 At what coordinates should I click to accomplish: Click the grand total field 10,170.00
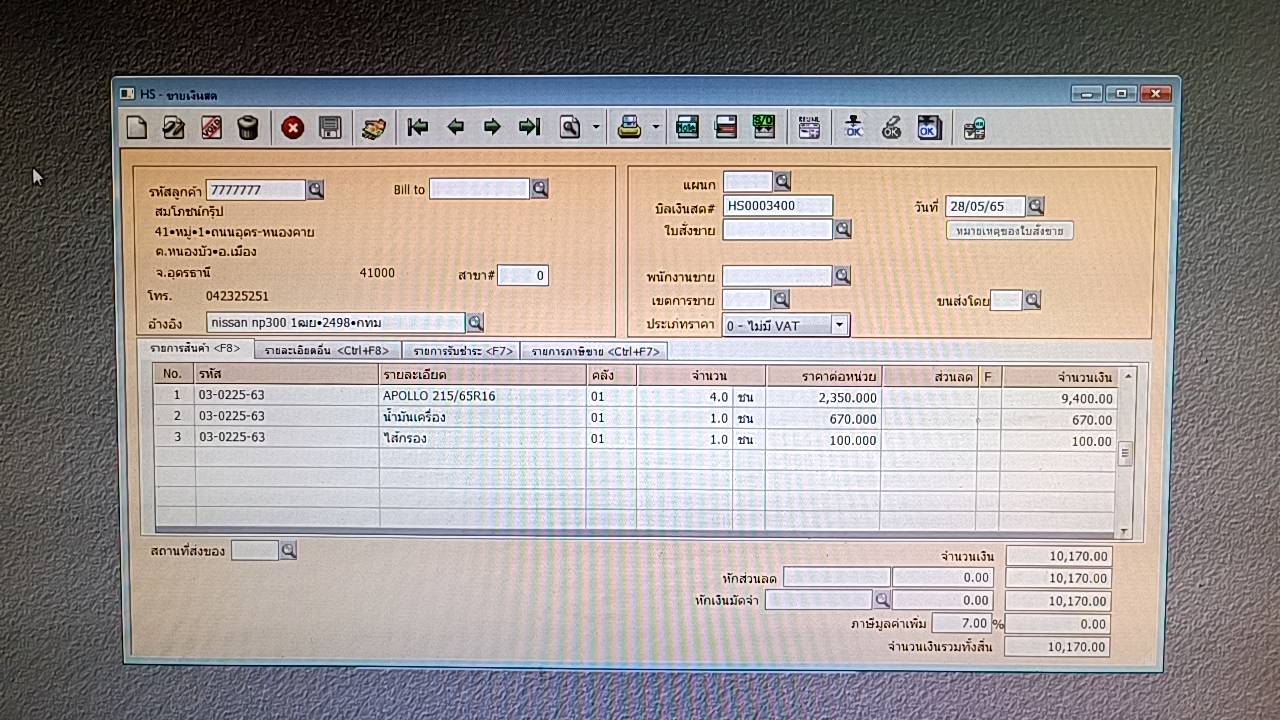coord(1057,647)
